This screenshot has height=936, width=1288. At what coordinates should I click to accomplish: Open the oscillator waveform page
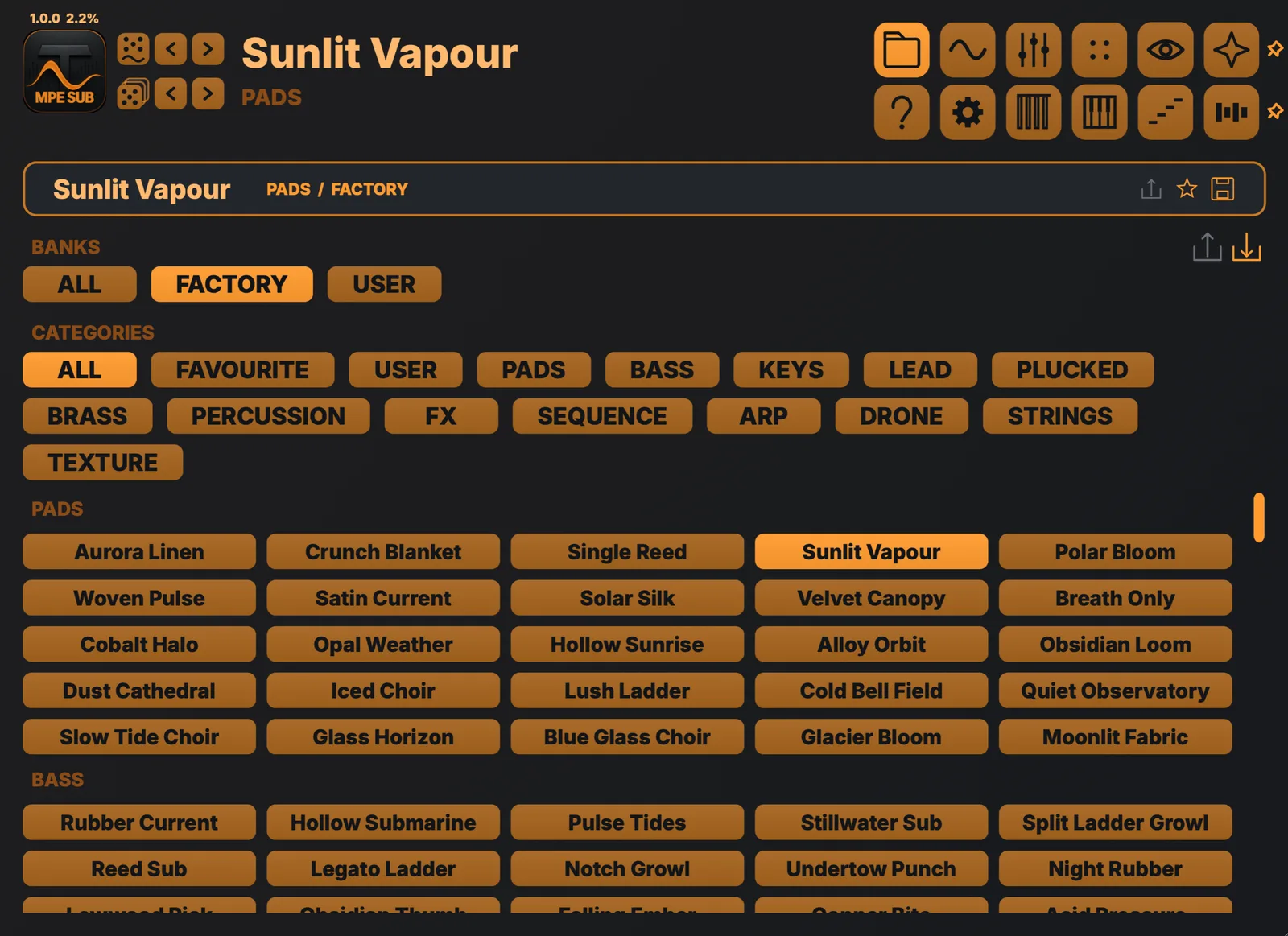(968, 50)
